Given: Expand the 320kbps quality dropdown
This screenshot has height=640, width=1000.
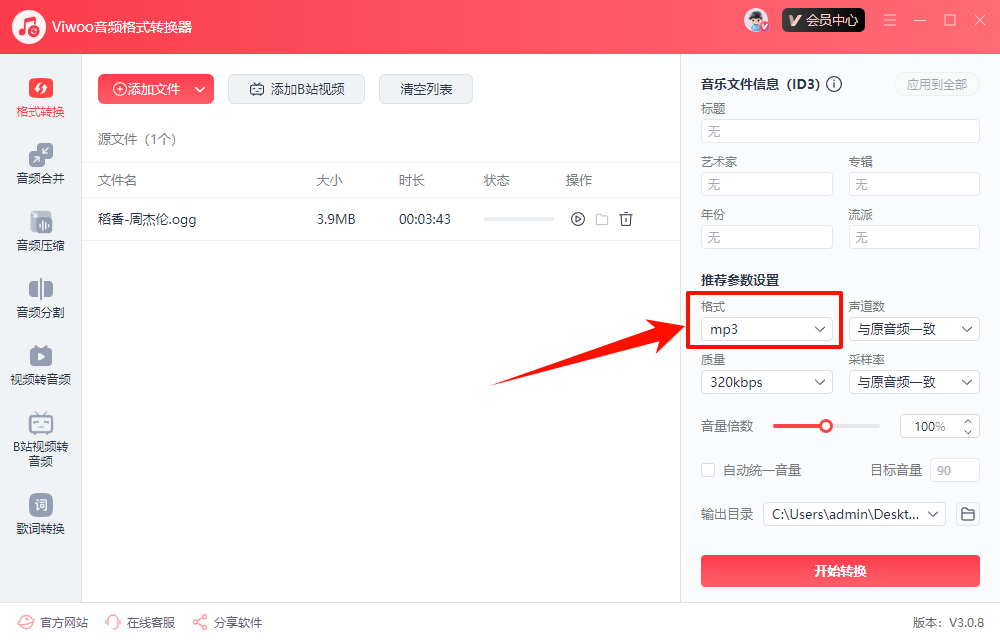Looking at the screenshot, I should click(766, 381).
